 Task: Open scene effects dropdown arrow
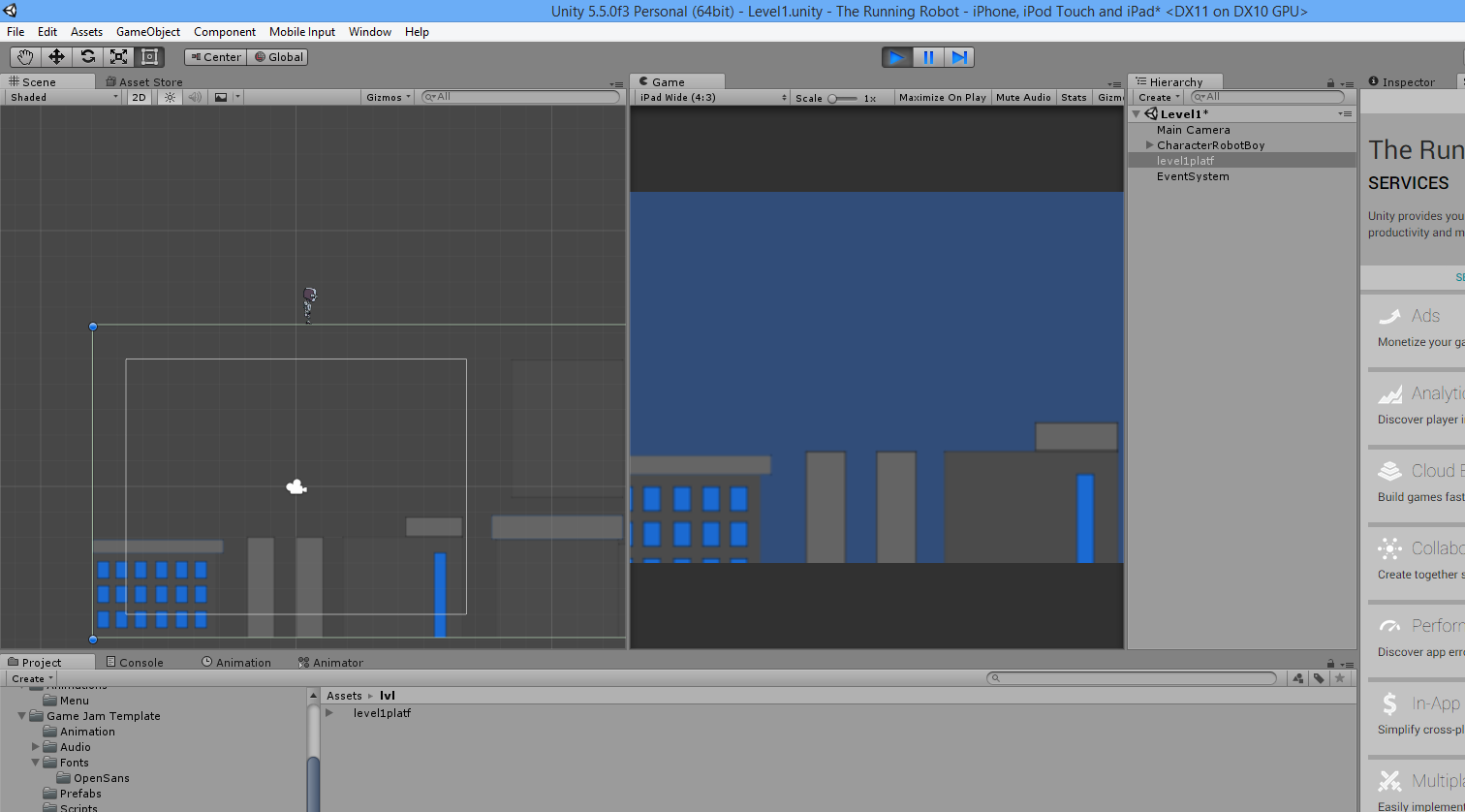click(238, 97)
